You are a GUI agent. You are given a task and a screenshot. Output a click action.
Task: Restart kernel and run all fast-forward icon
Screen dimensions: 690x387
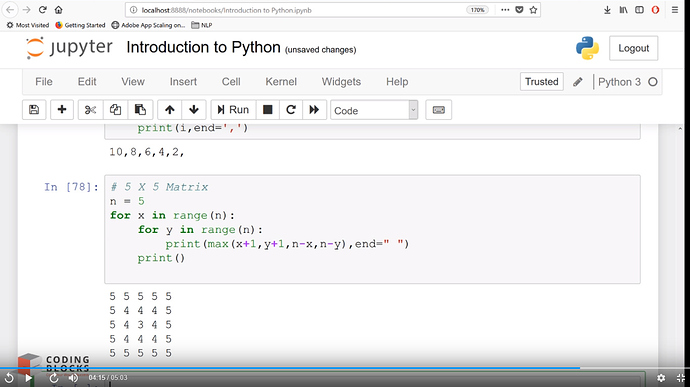pos(314,110)
